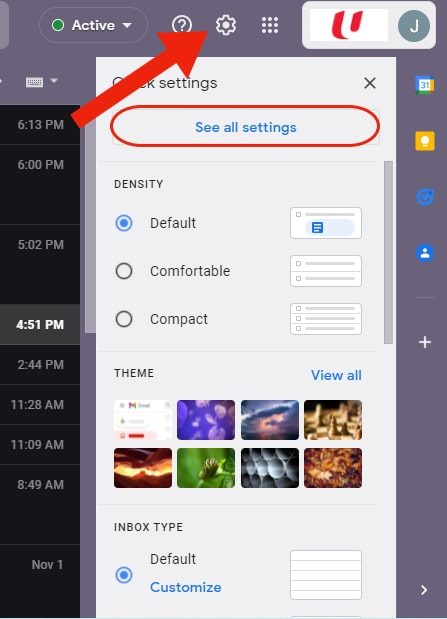Open the email received at 11:28 AM

coord(40,405)
